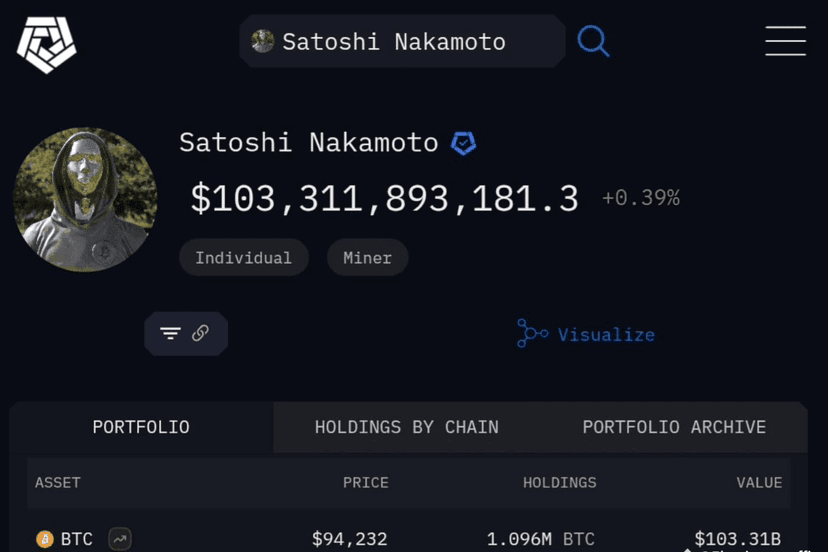Open the Holdings By Chain tab
Image resolution: width=828 pixels, height=552 pixels.
pos(407,427)
